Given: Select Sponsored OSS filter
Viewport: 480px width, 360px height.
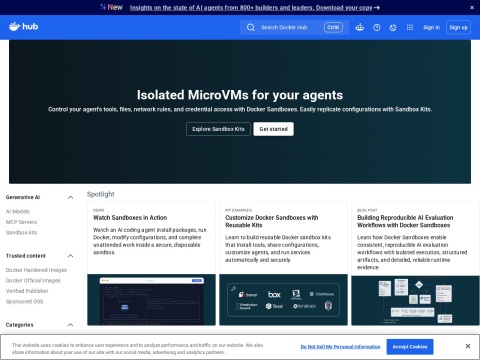Looking at the screenshot, I should pos(24,301).
